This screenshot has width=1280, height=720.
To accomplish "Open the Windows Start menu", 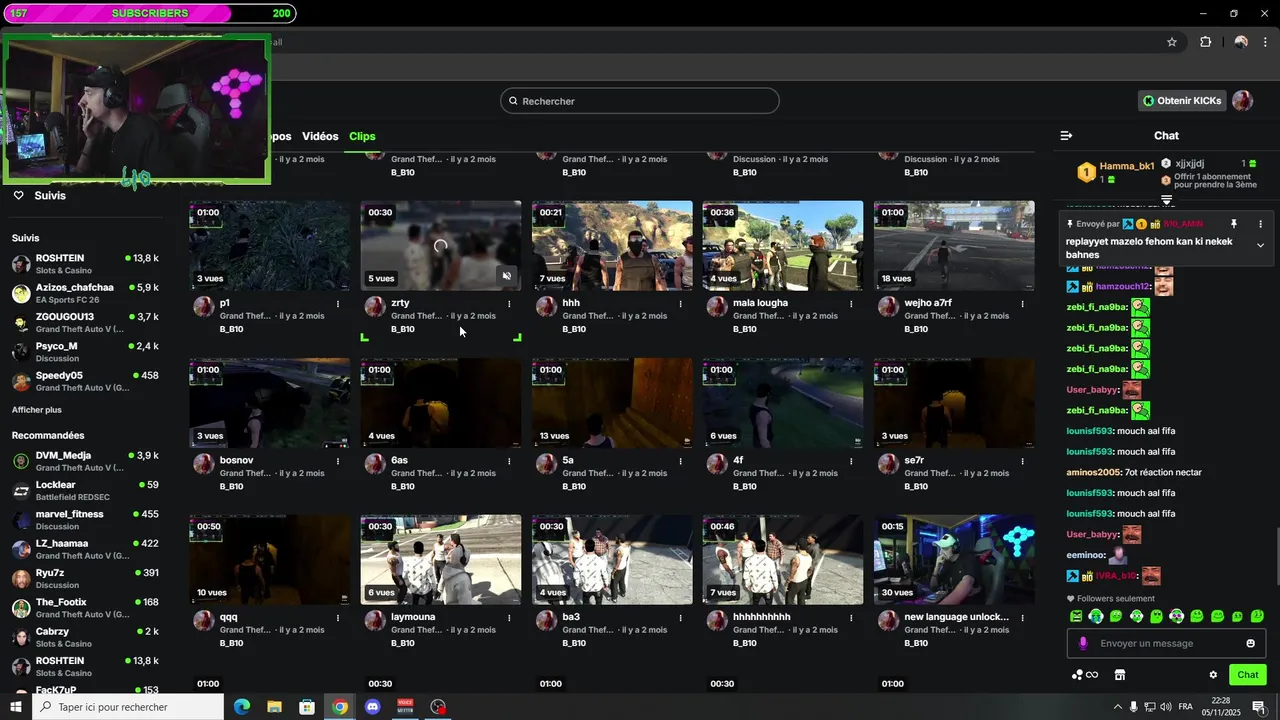I will point(15,707).
